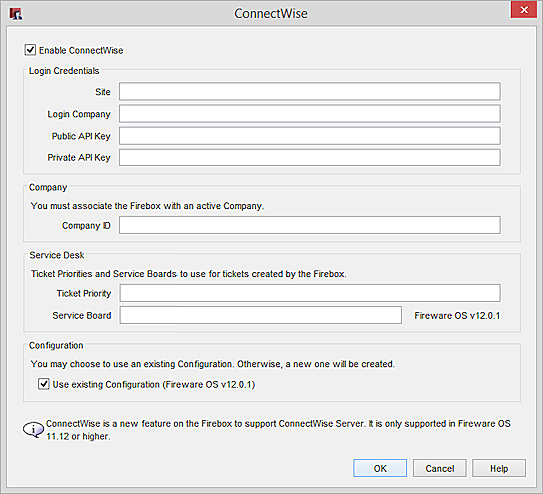
Task: Click the 'Fireware OS v12.0.1' label beside Service Board
Action: [x=457, y=315]
